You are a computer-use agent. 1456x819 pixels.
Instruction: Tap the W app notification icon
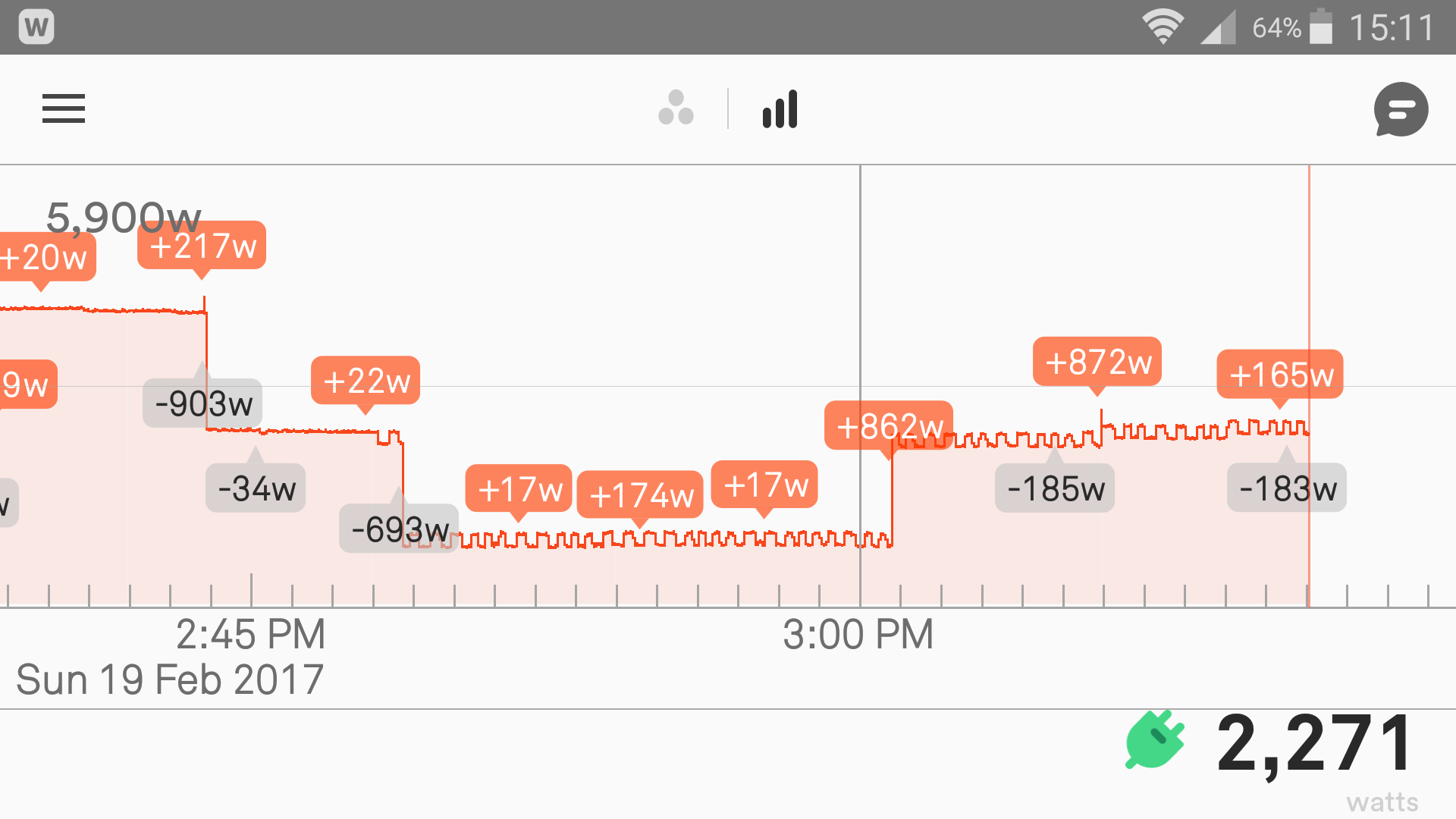coord(36,27)
